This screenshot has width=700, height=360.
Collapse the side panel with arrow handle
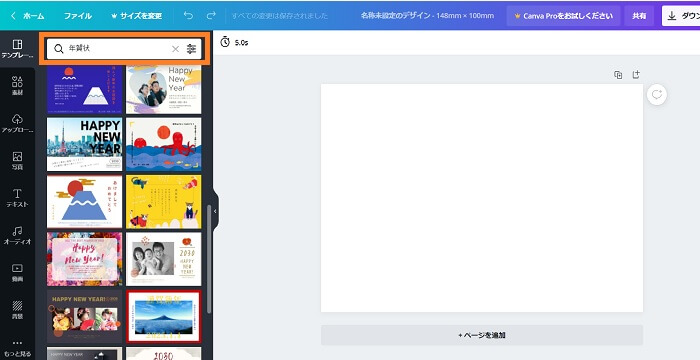(x=215, y=211)
